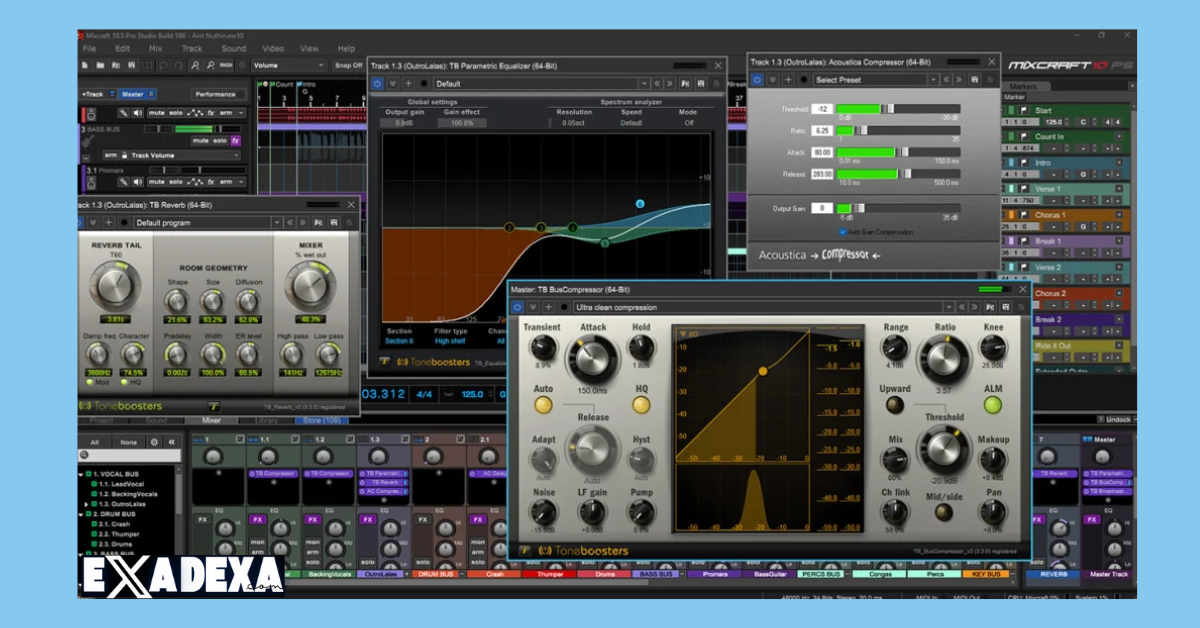Collapse the DRUM BUS group in mixer tree
Screen dimensions: 1200x628
pos(80,514)
